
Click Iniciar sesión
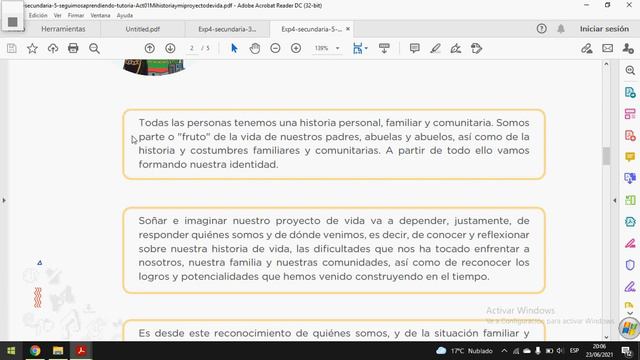(x=604, y=29)
